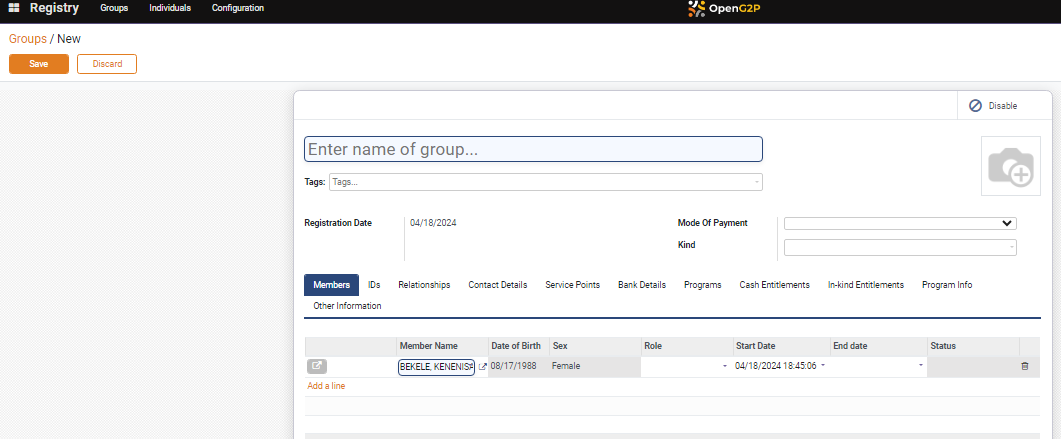Delete member row with trash icon

pyautogui.click(x=1024, y=367)
